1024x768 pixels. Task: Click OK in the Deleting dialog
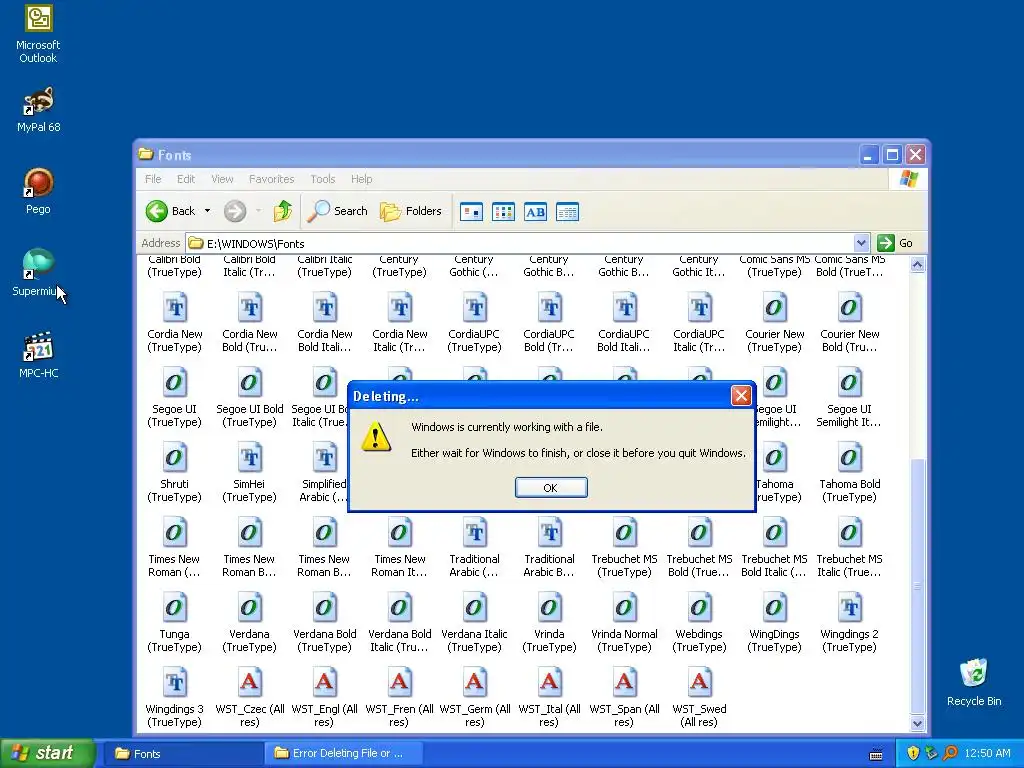pyautogui.click(x=551, y=487)
